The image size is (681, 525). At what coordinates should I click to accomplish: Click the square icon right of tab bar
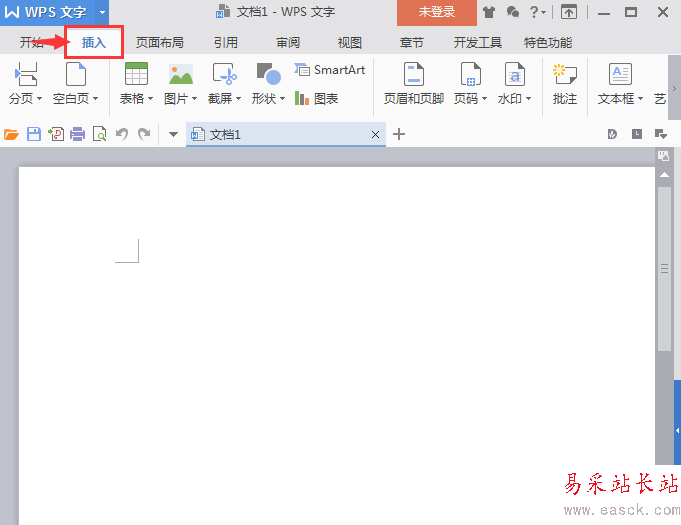(637, 134)
